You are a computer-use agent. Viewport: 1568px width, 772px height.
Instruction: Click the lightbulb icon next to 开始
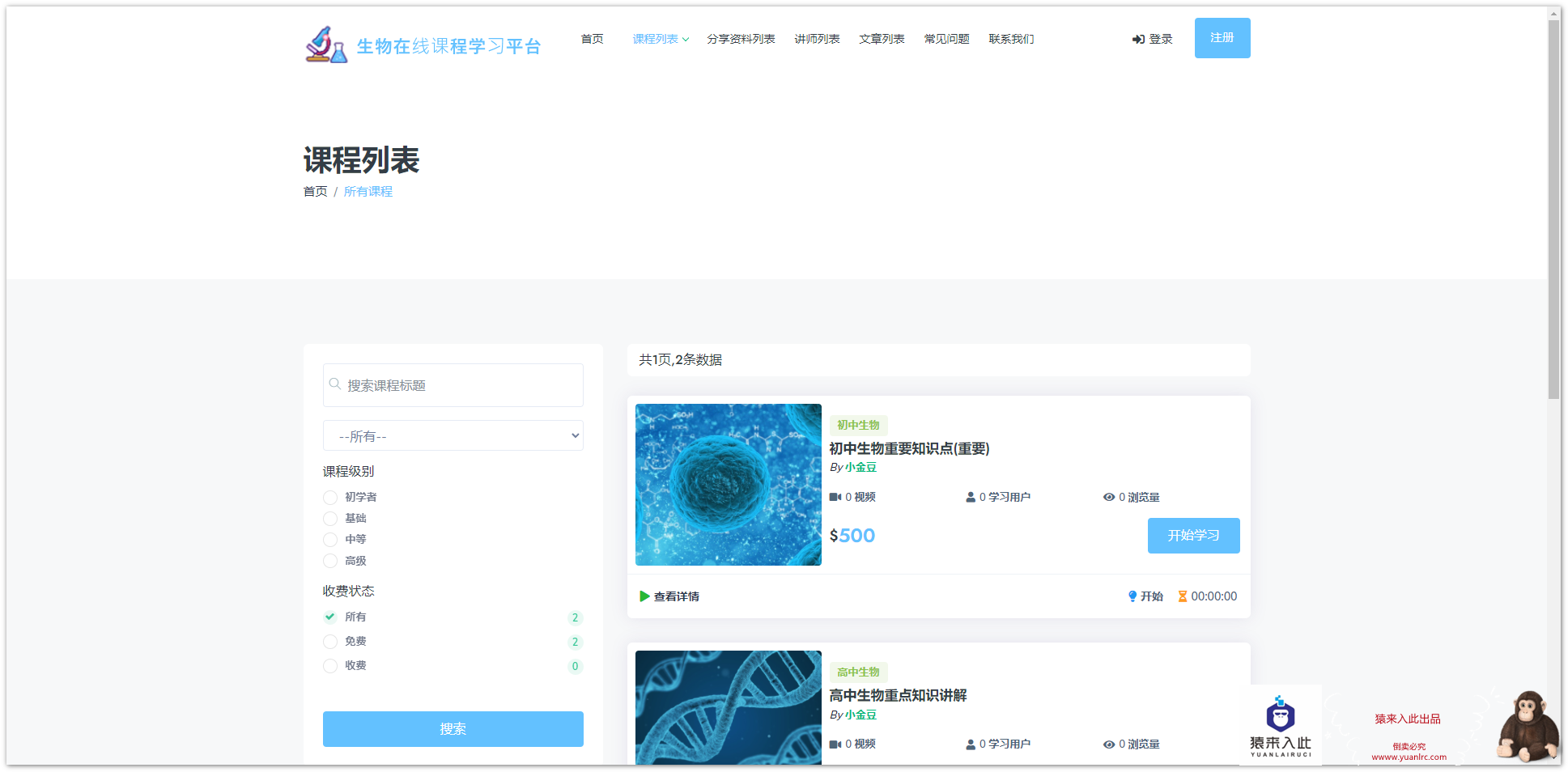coord(1132,596)
